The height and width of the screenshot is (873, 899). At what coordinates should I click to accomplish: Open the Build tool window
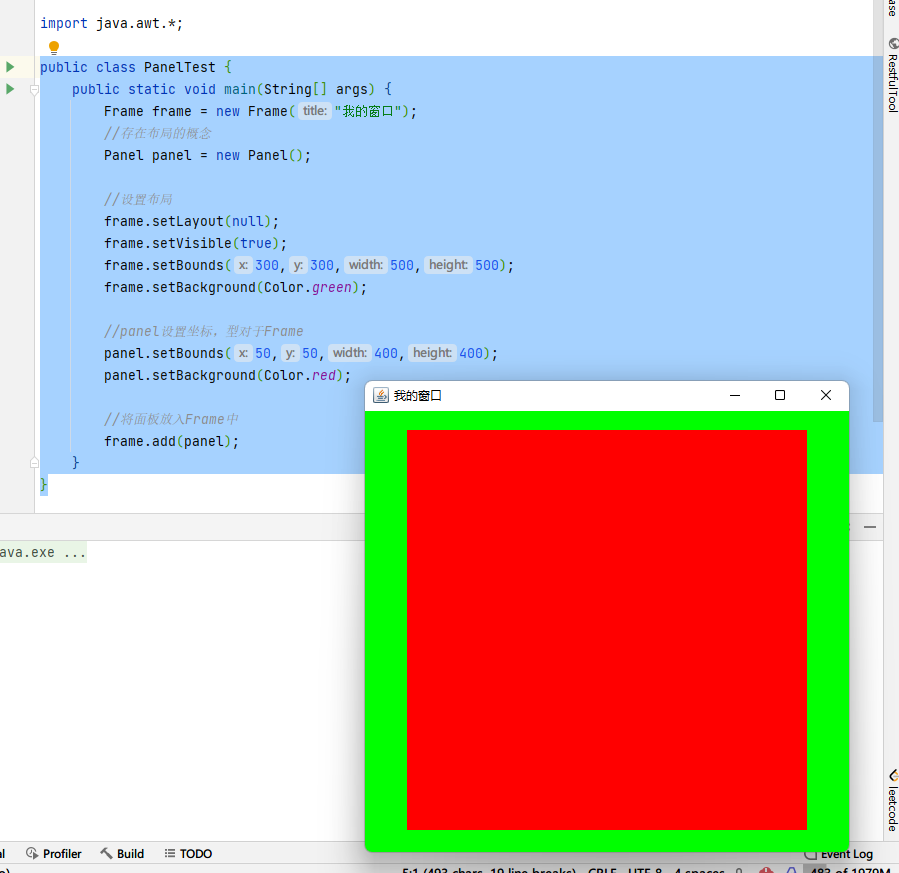click(x=122, y=853)
